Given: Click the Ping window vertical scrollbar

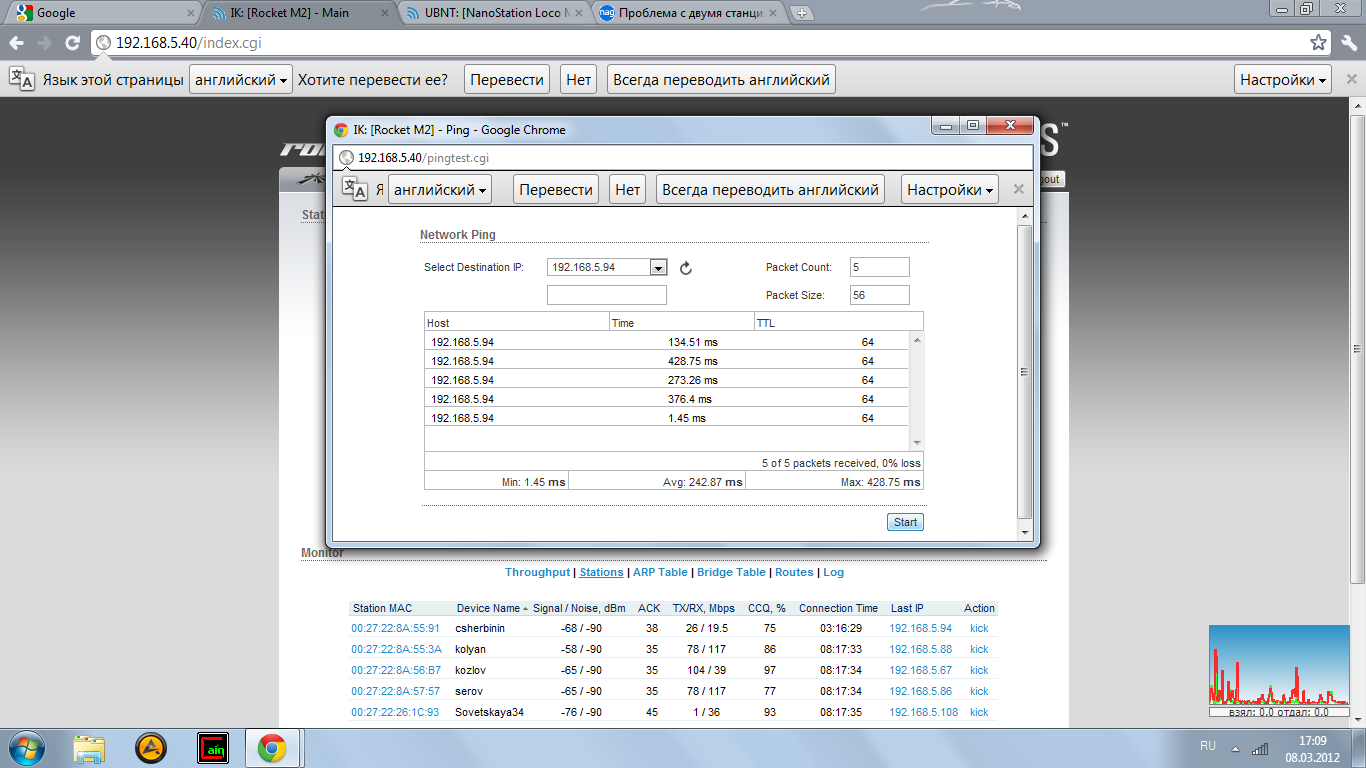Looking at the screenshot, I should [1023, 372].
